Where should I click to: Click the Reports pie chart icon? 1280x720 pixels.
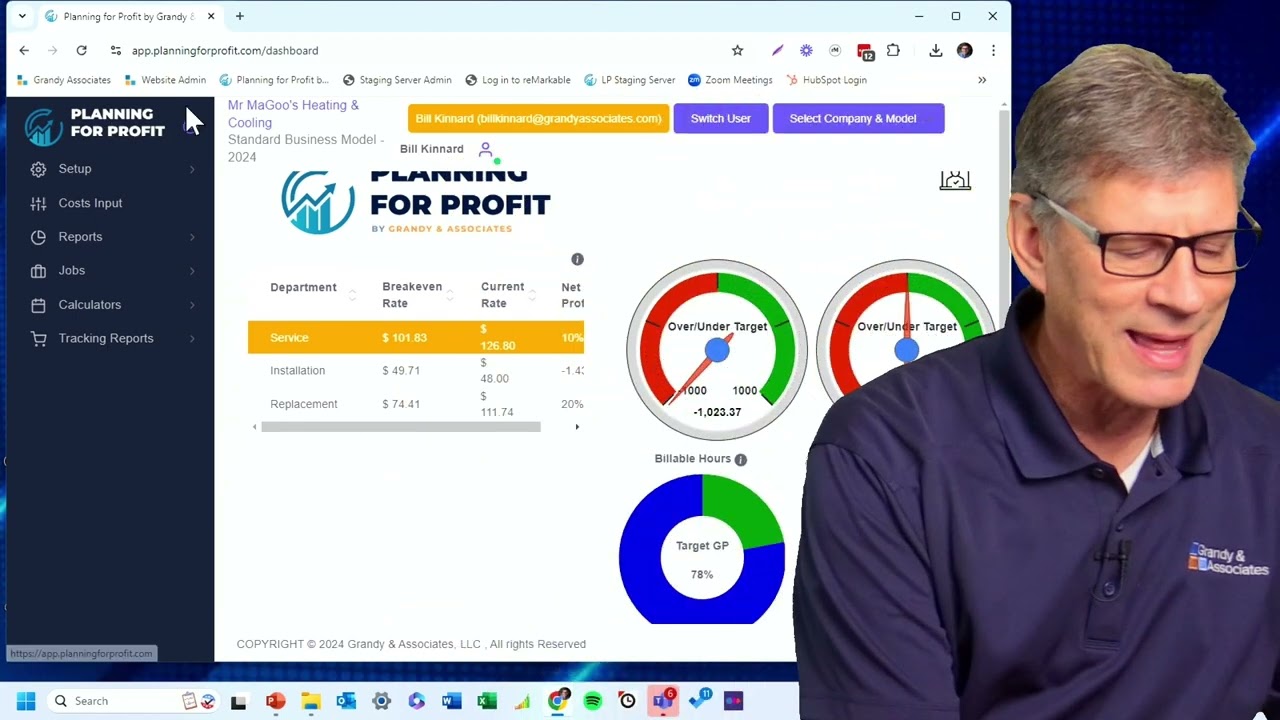(x=38, y=237)
